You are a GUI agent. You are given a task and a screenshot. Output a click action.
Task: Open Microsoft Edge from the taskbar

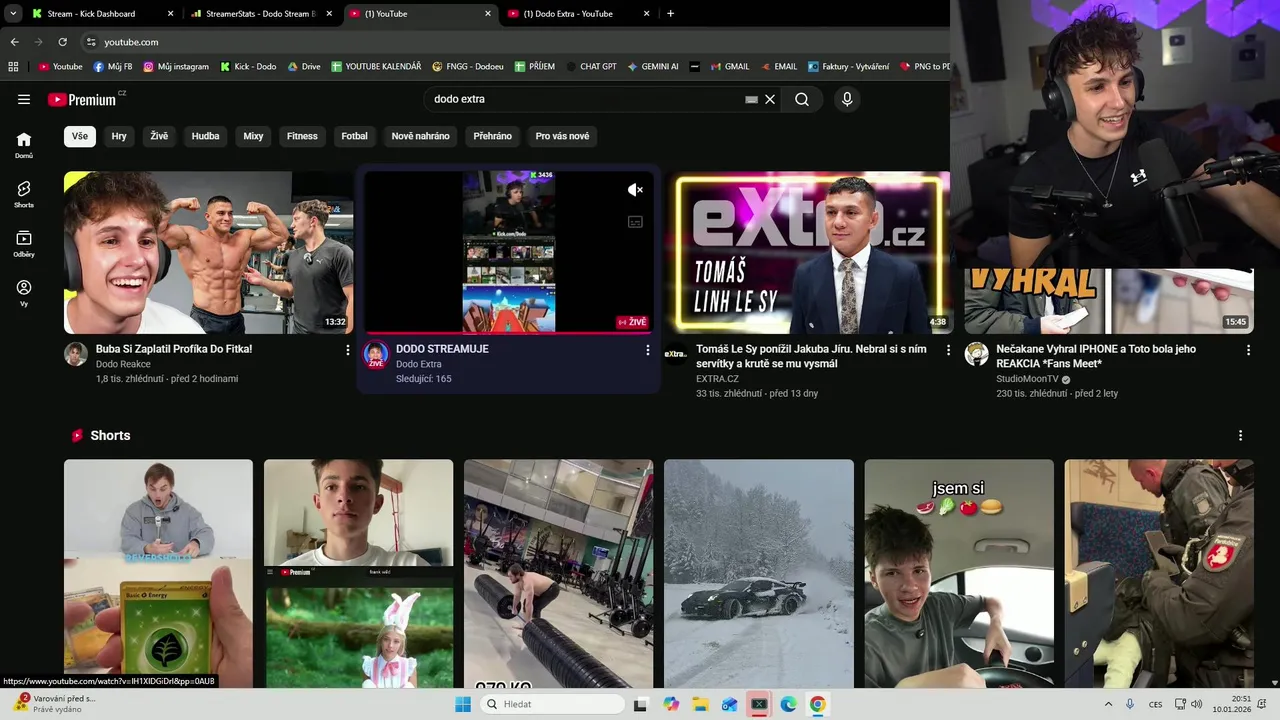[x=788, y=704]
